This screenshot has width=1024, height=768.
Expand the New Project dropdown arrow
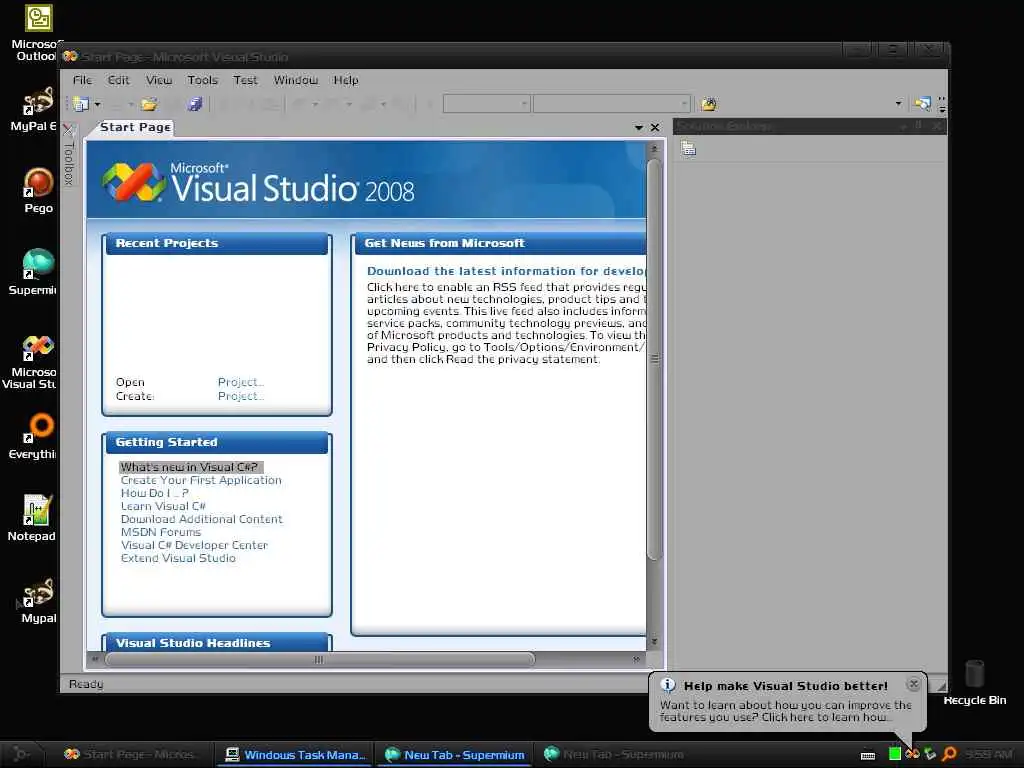[x=97, y=104]
